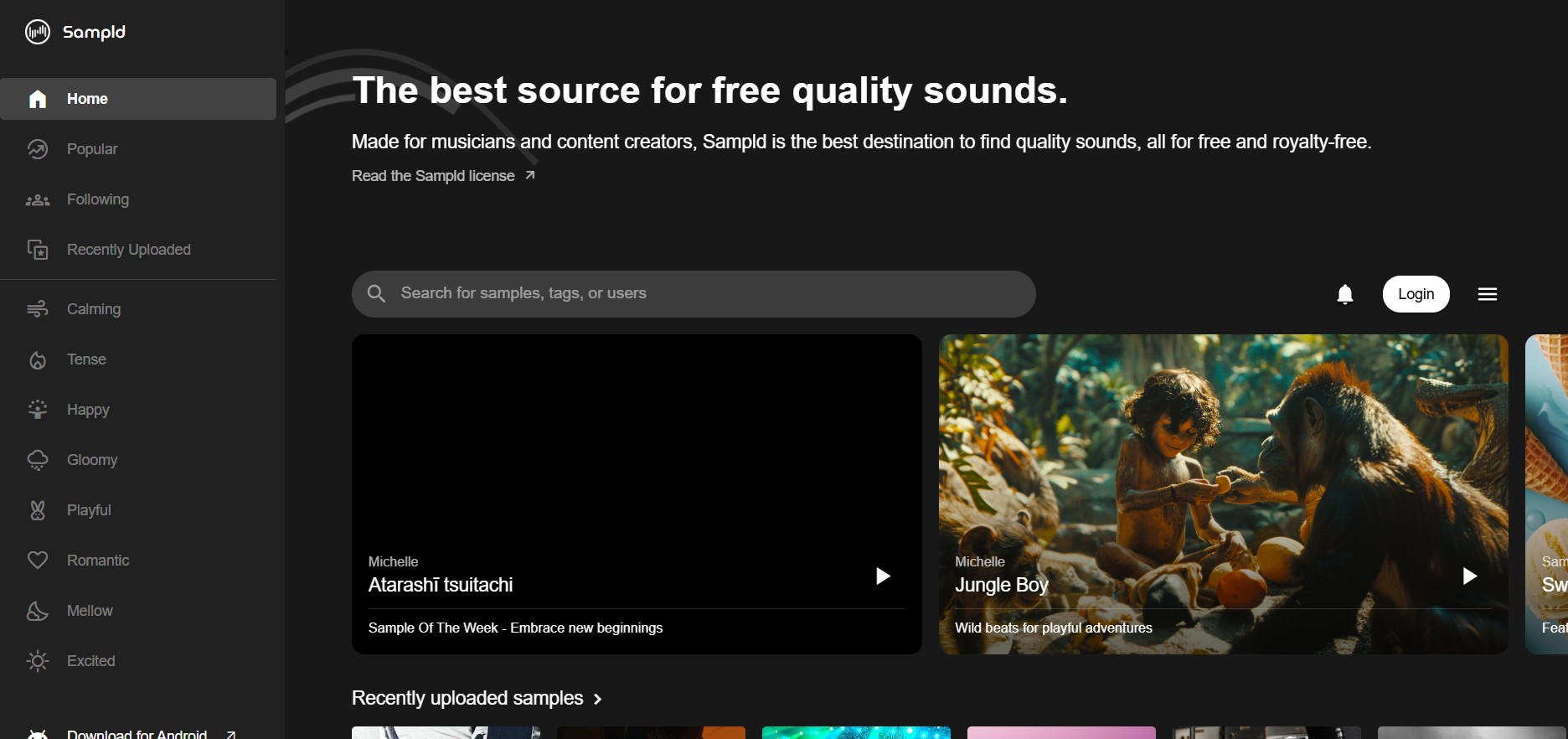
Task: Open the notifications bell
Action: point(1344,294)
